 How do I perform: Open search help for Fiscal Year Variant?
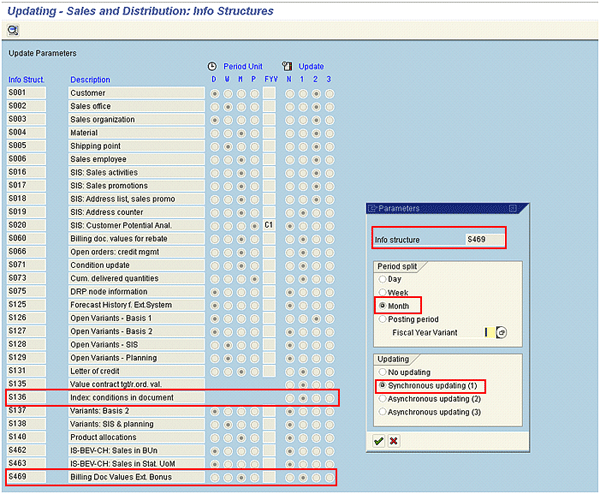coord(502,332)
